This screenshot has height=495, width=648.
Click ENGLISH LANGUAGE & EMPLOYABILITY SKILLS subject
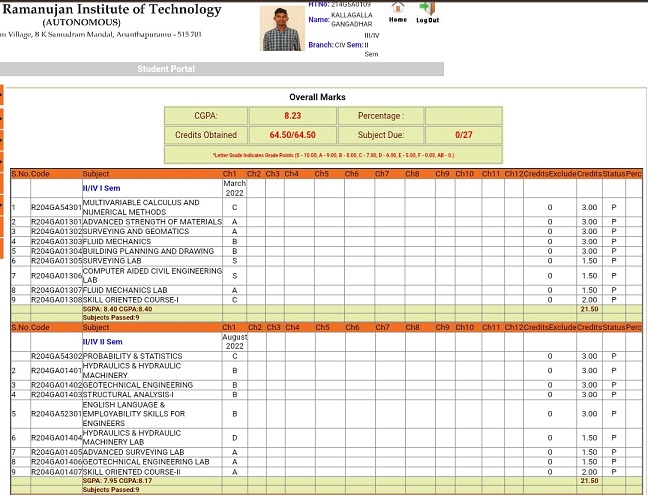pos(134,414)
